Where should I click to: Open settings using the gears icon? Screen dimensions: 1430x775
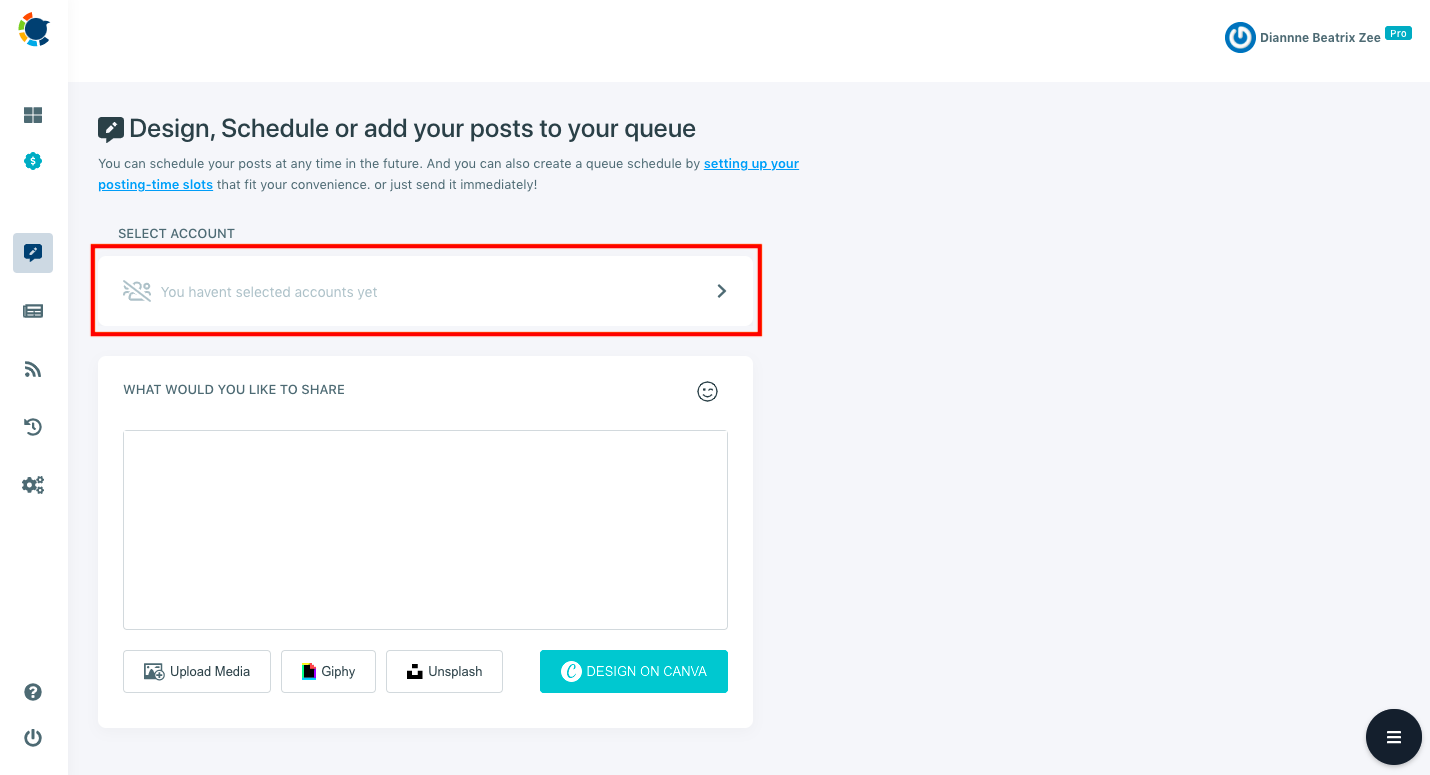point(32,485)
